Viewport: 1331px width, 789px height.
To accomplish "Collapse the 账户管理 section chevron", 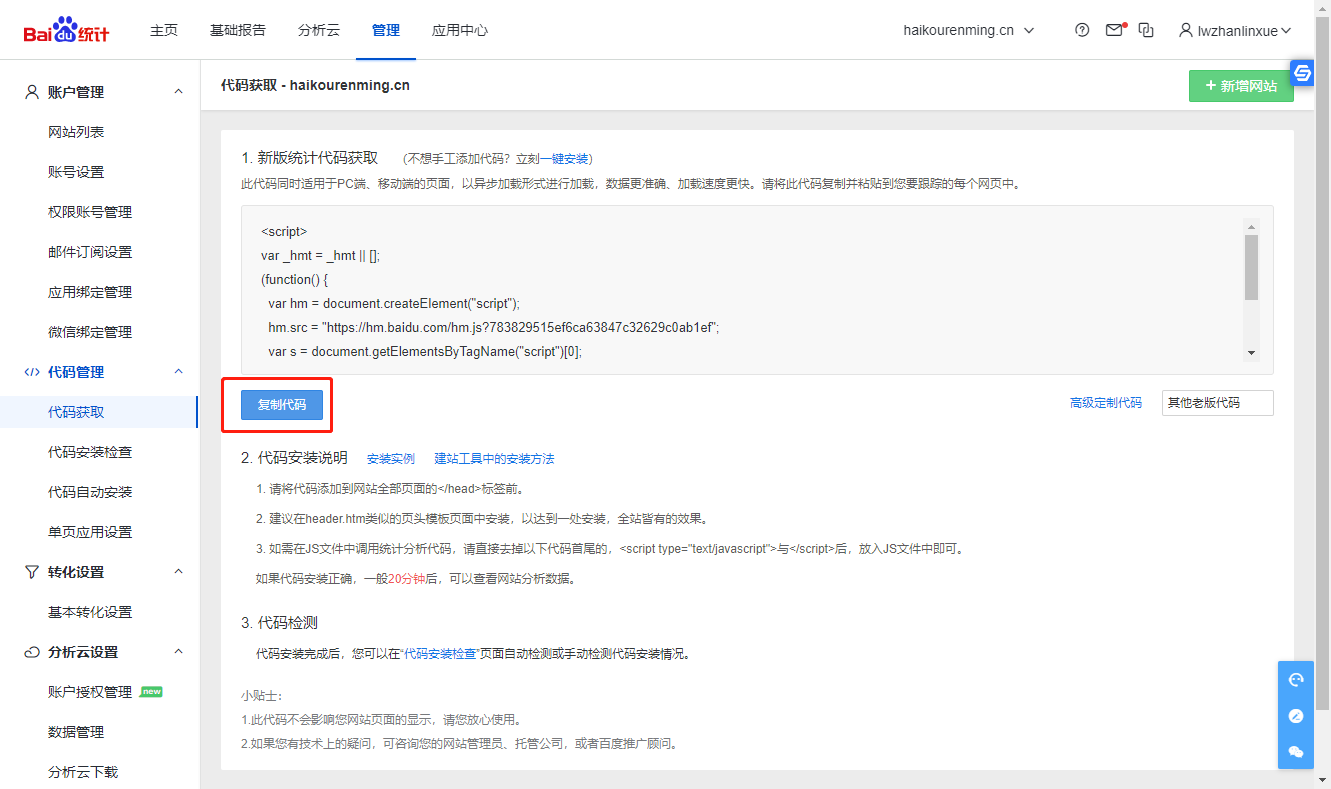I will tap(179, 92).
